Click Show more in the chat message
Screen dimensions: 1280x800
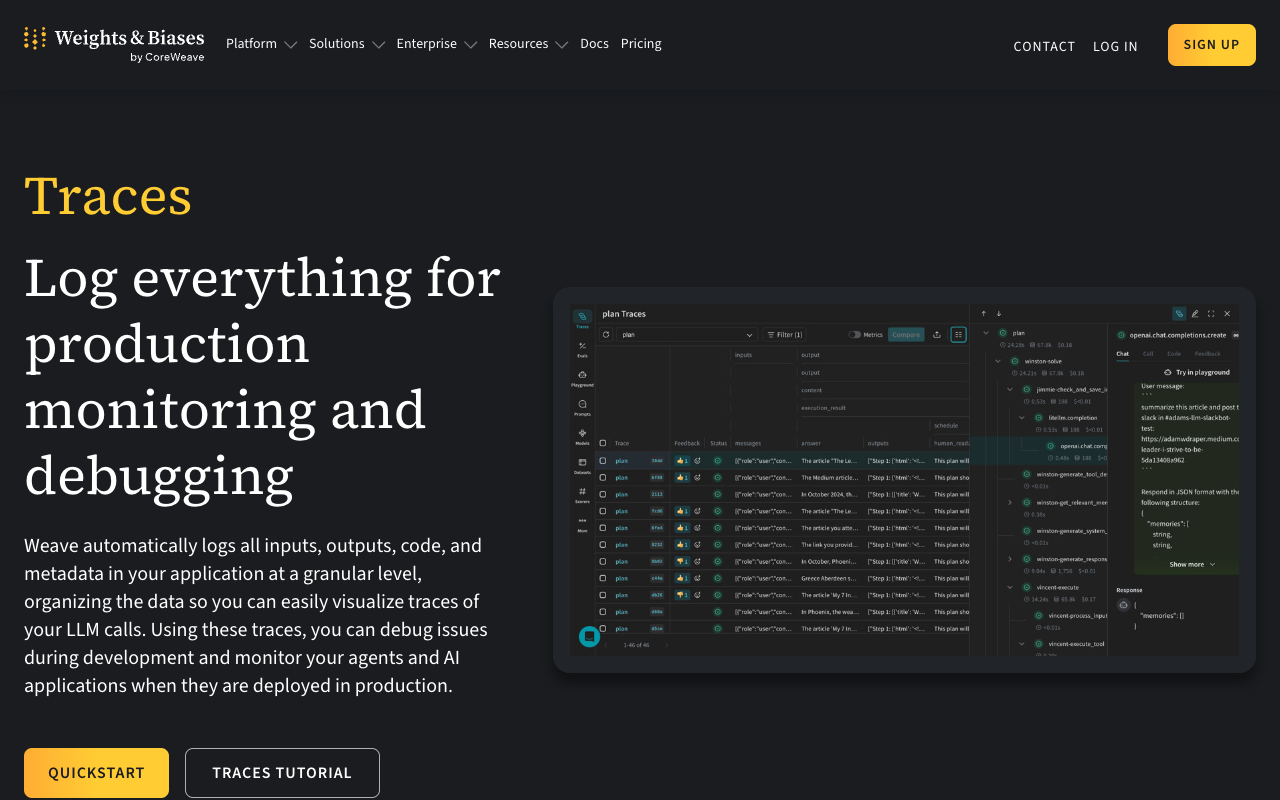[x=1192, y=564]
